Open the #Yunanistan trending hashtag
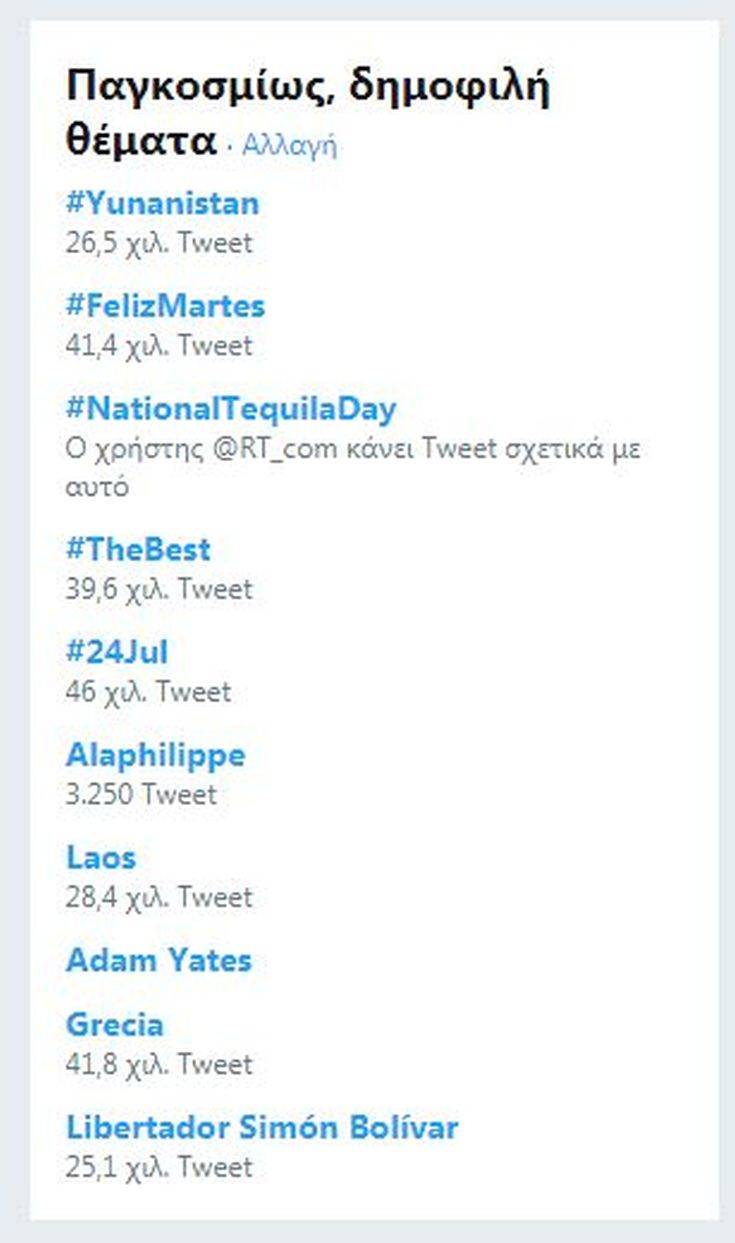Image resolution: width=735 pixels, height=1243 pixels. (x=162, y=204)
